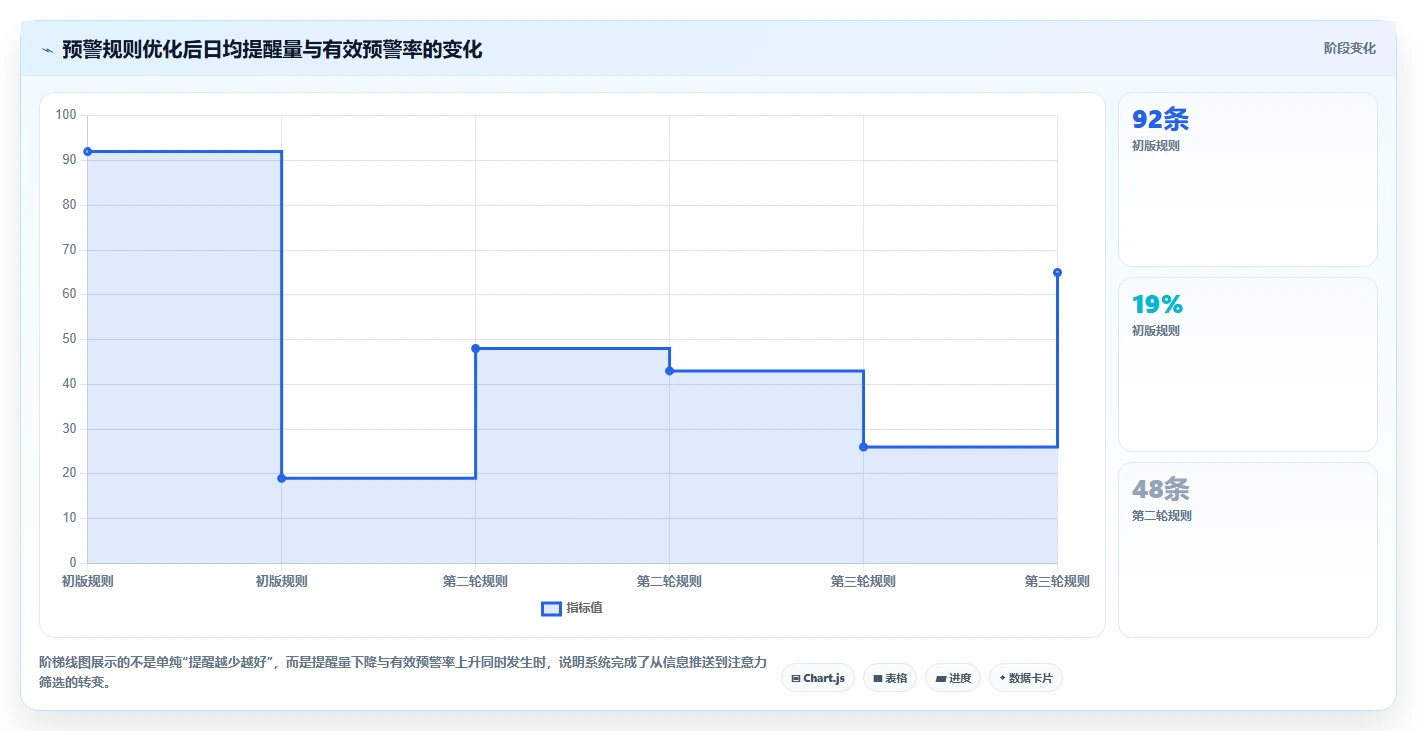
Task: Click the 阶段变化 badge in the header
Action: coord(1349,48)
